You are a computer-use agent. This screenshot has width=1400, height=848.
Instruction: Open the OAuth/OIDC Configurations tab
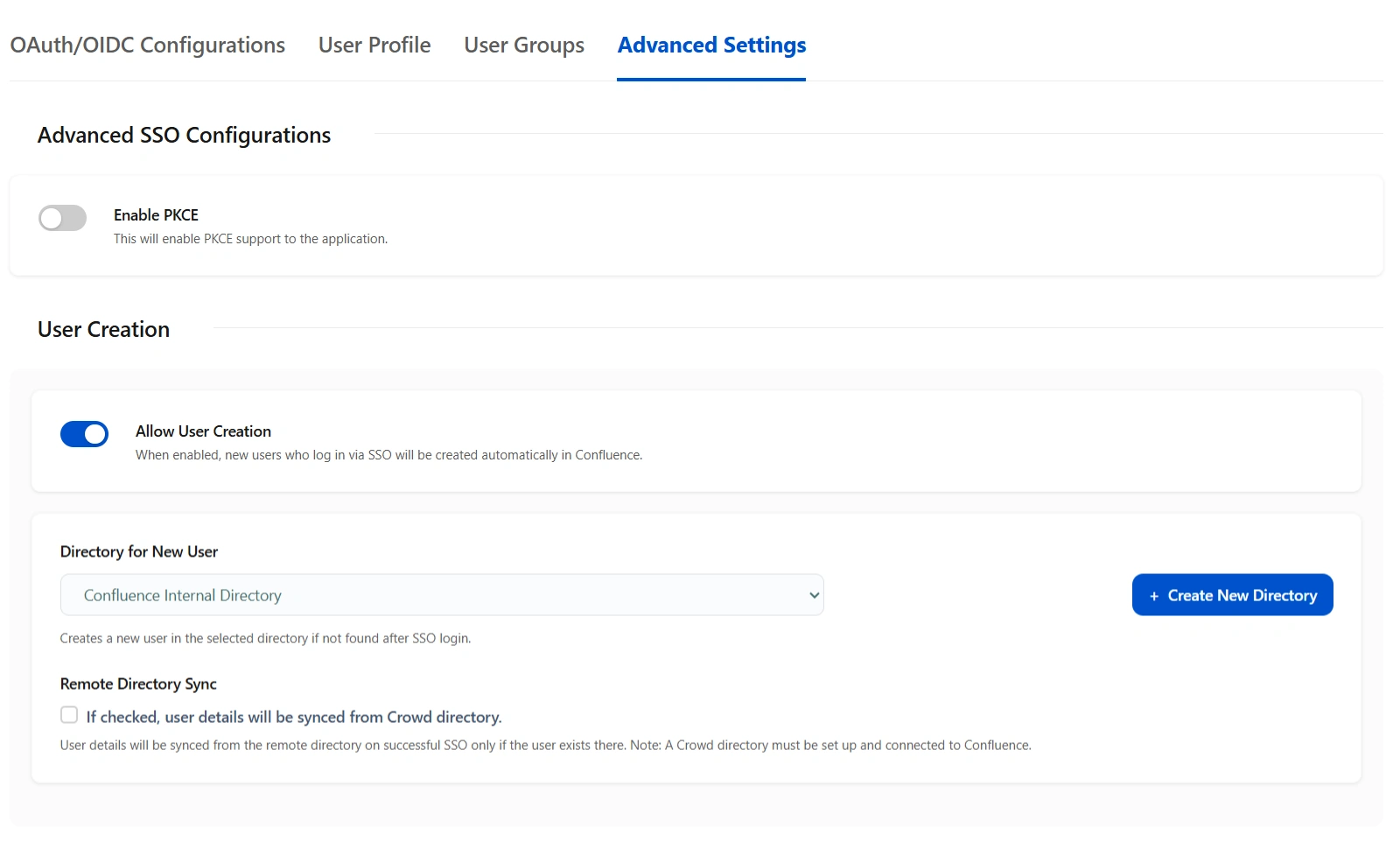[147, 46]
